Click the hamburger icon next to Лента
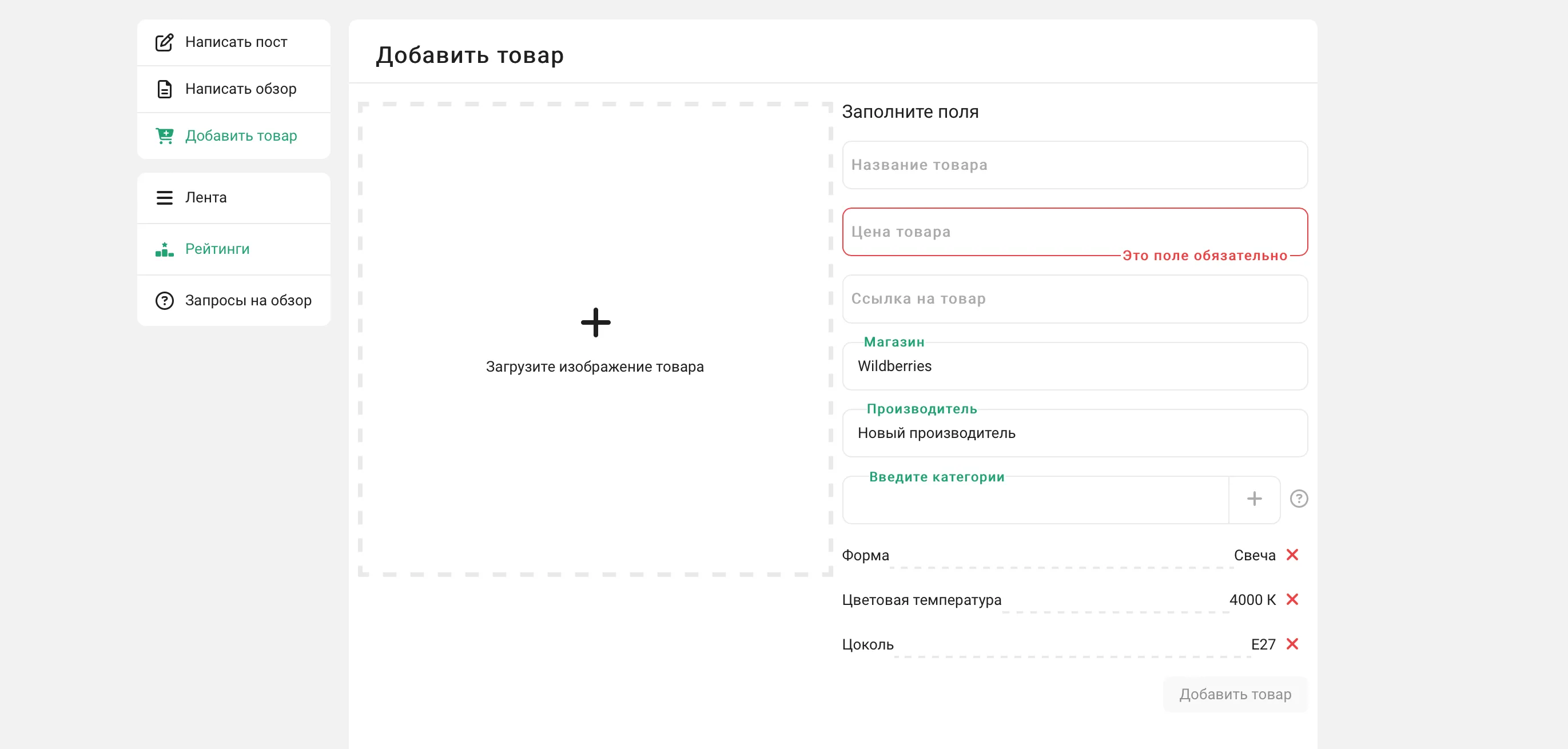This screenshot has height=749, width=1568. (164, 198)
